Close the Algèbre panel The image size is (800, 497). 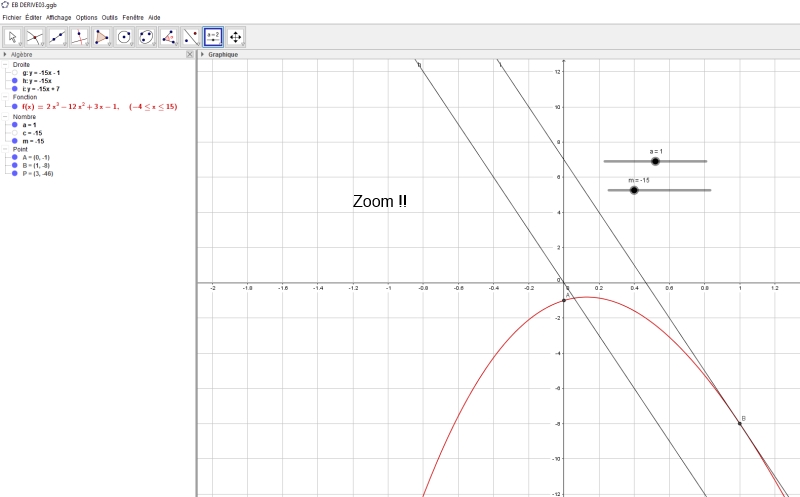point(190,54)
